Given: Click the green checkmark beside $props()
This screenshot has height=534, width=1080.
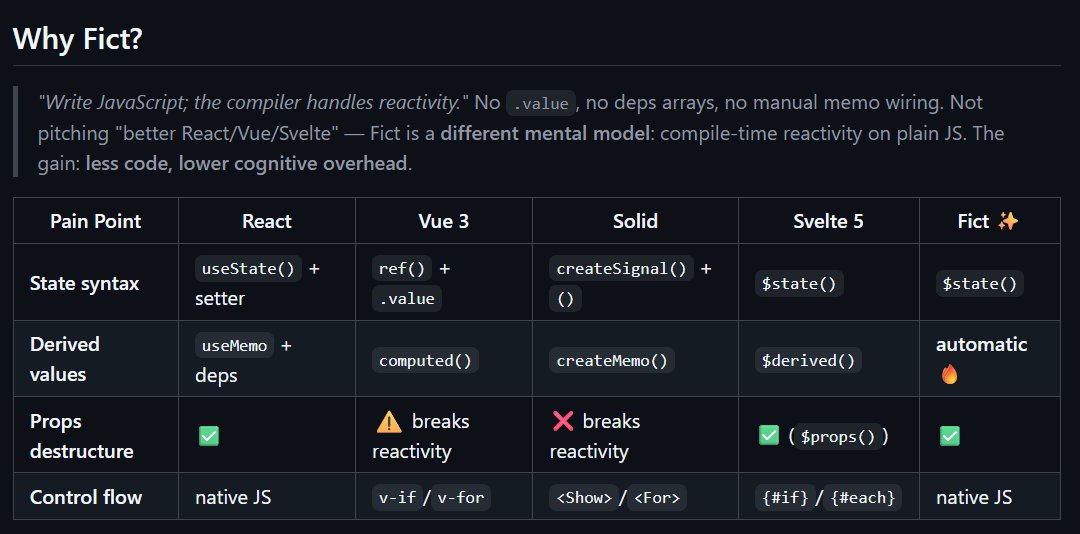Looking at the screenshot, I should pyautogui.click(x=768, y=435).
